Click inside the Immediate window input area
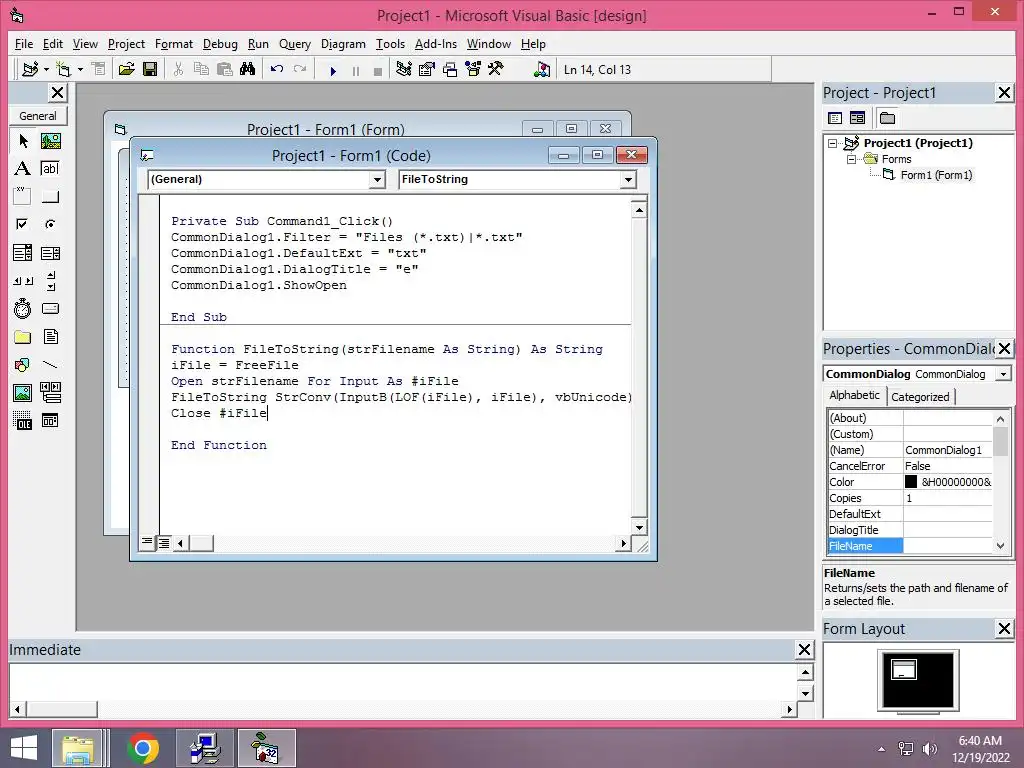This screenshot has height=768, width=1024. (402, 682)
